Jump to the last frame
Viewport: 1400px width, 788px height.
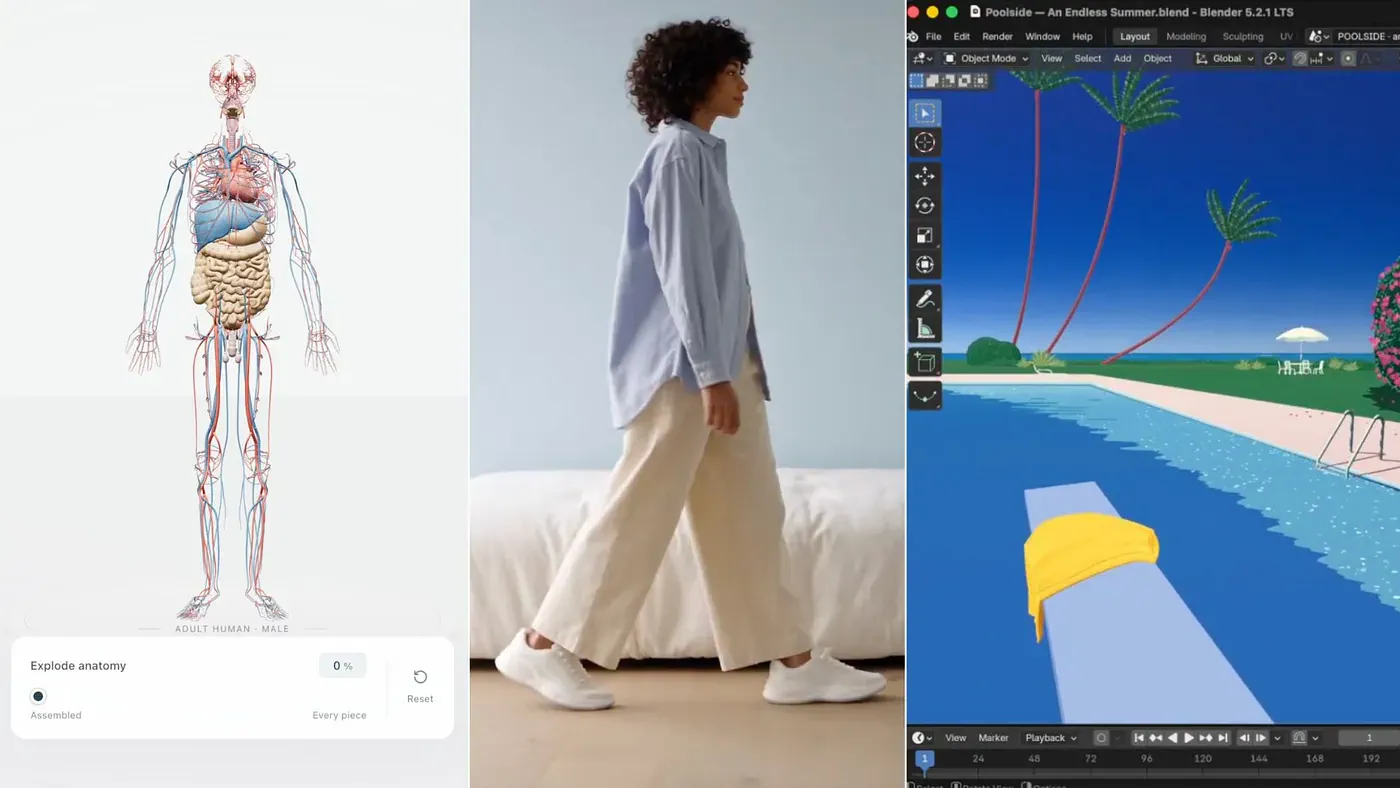pyautogui.click(x=1223, y=738)
